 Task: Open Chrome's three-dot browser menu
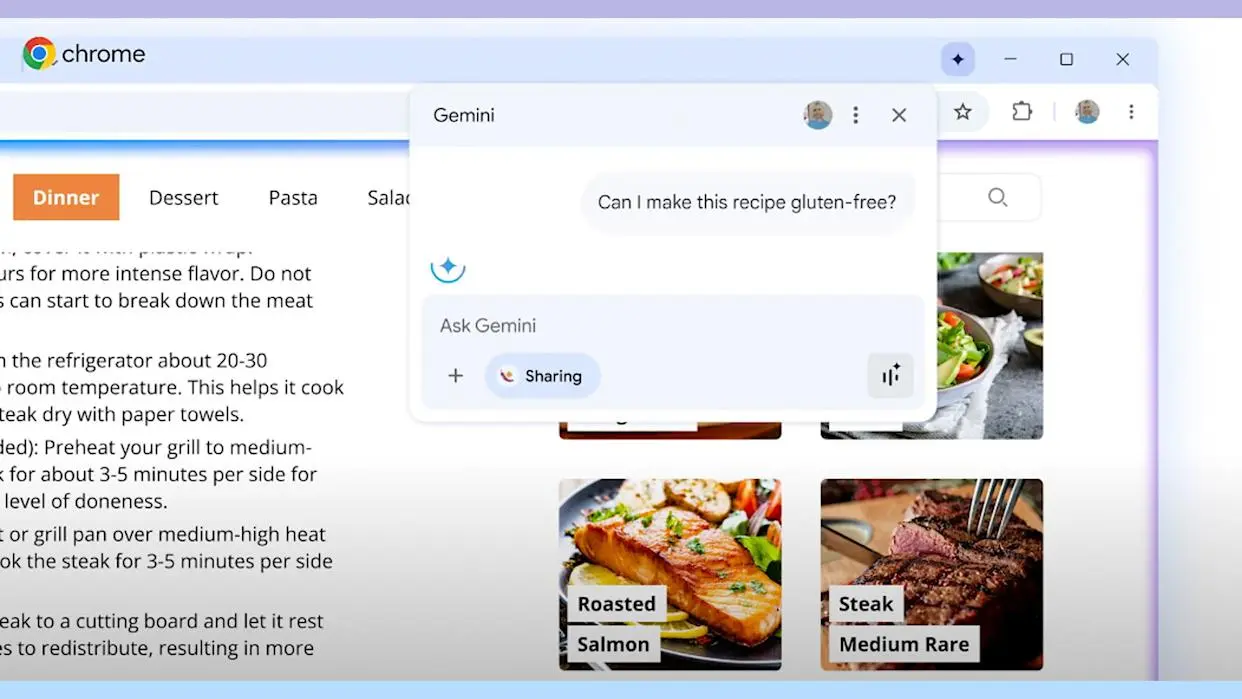click(x=1131, y=112)
